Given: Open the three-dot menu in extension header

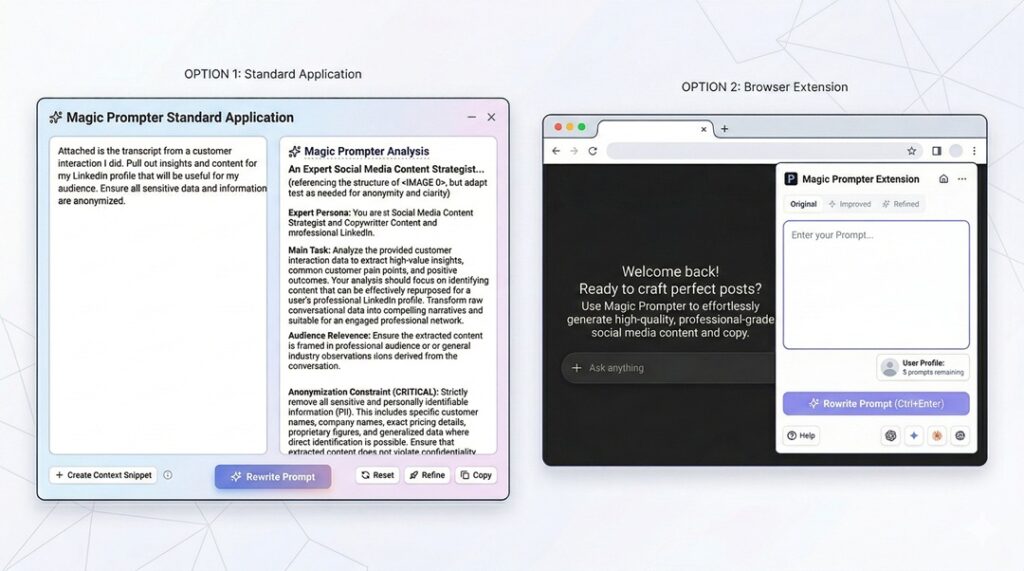Looking at the screenshot, I should [x=962, y=179].
